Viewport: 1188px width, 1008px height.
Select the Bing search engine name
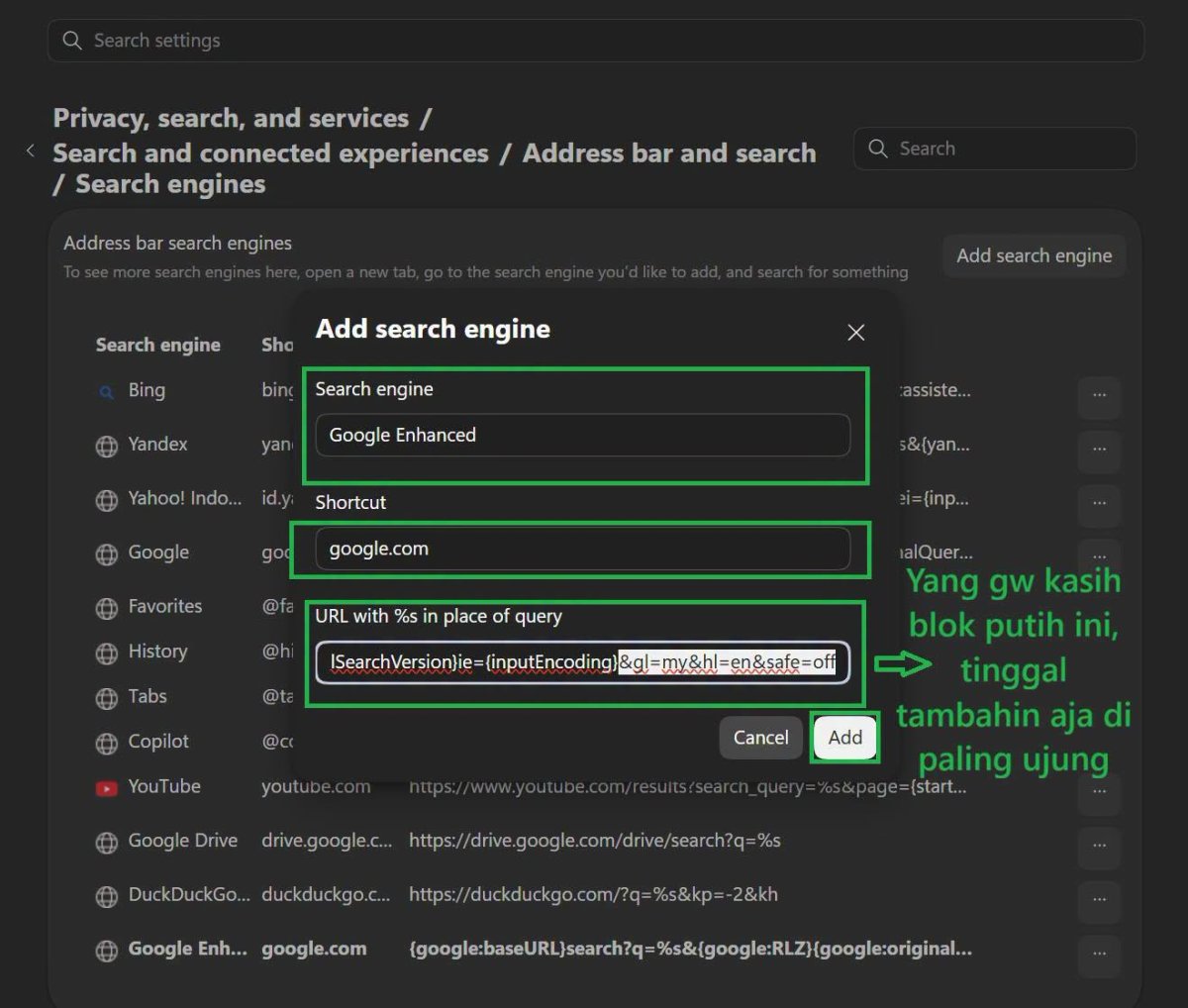147,390
